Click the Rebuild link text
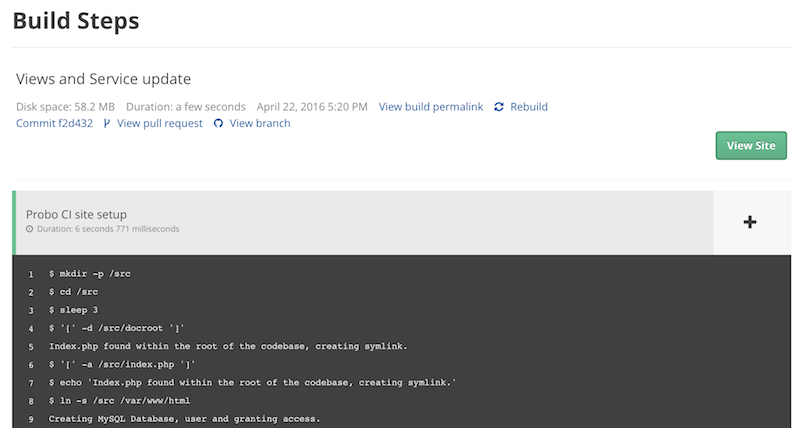The height and width of the screenshot is (428, 800). (x=529, y=107)
